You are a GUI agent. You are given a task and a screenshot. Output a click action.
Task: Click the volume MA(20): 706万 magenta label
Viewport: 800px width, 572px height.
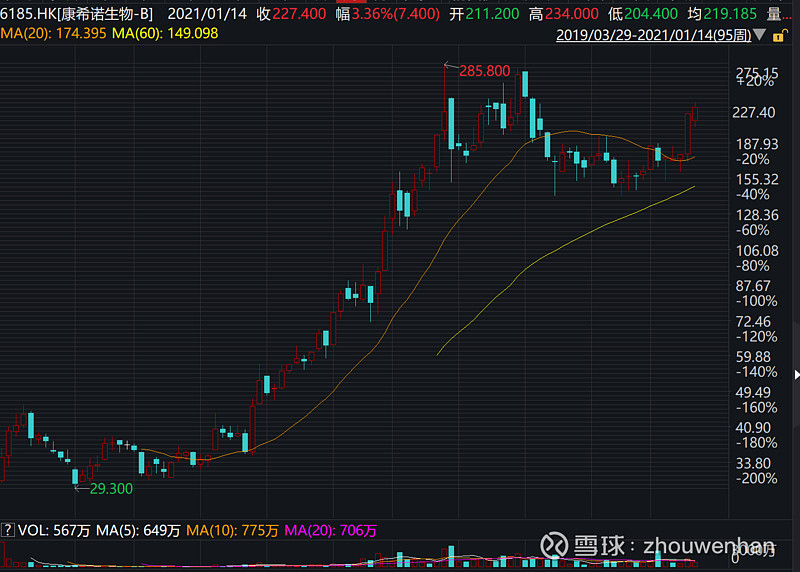(x=330, y=531)
